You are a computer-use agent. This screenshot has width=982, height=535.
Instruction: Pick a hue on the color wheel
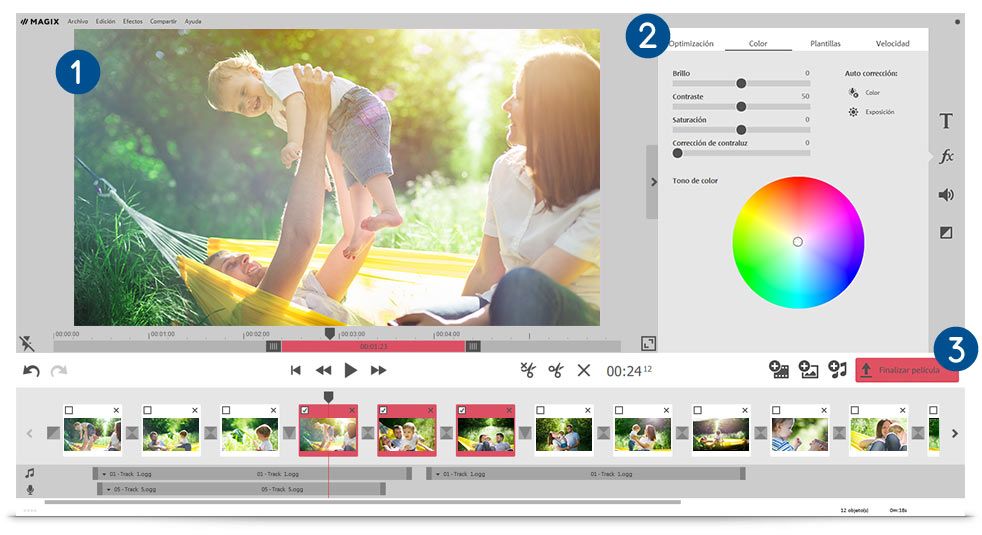[798, 242]
